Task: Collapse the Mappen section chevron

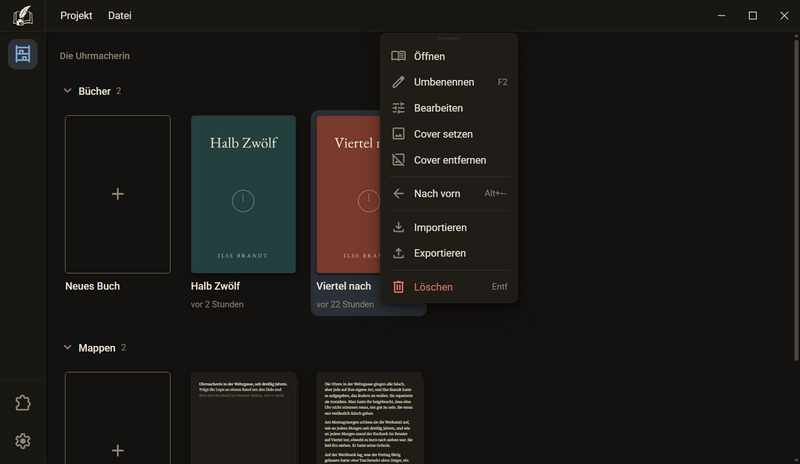Action: tap(67, 348)
